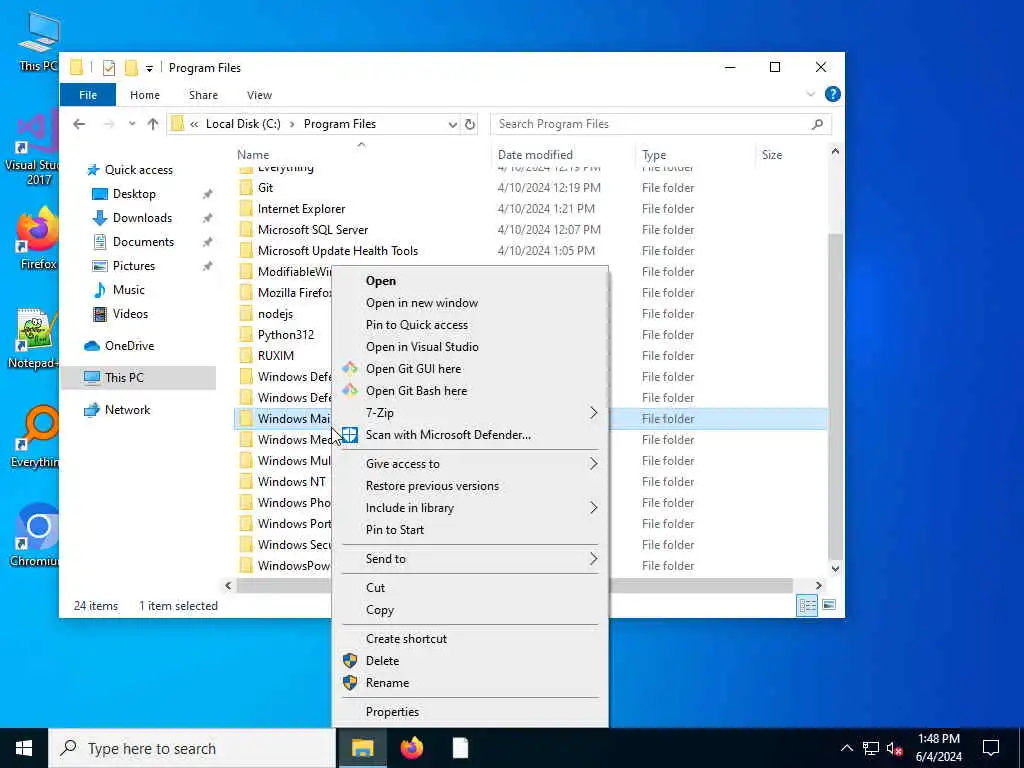Sort by Date modified column header
The image size is (1024, 768).
535,155
